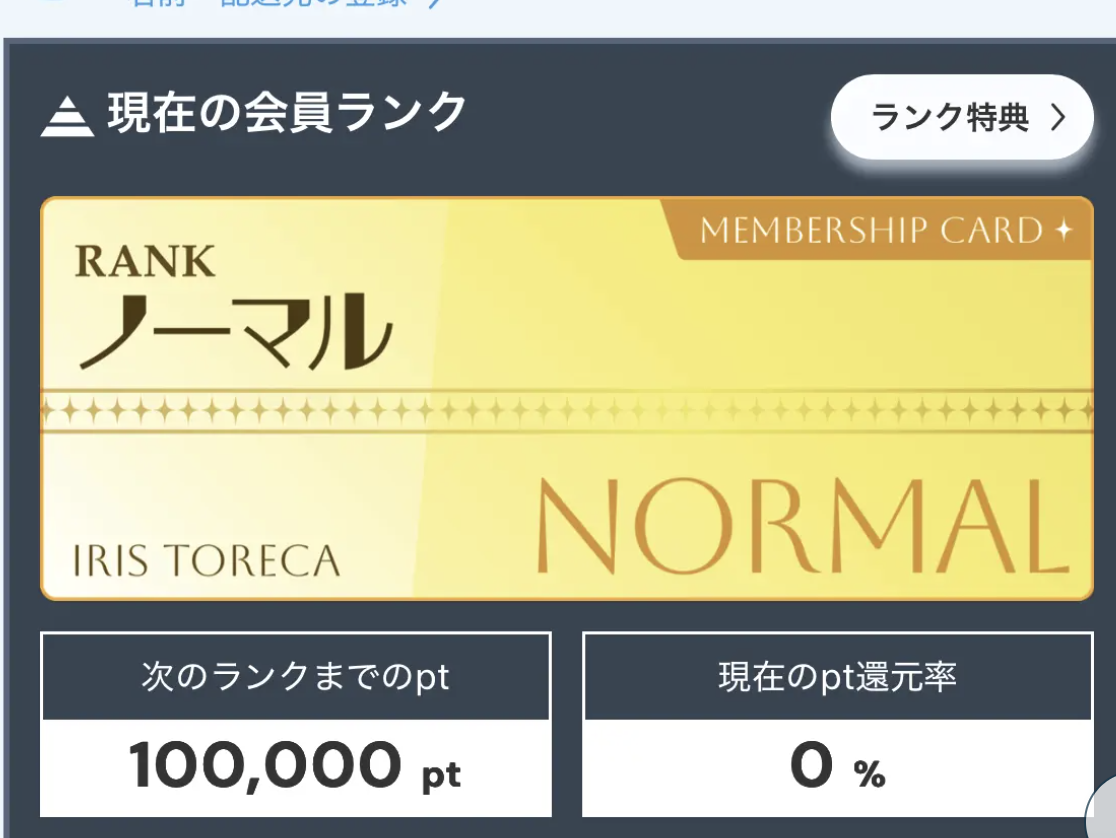The image size is (1116, 838).
Task: Click the star-pattern divider on the card
Action: tap(566, 409)
